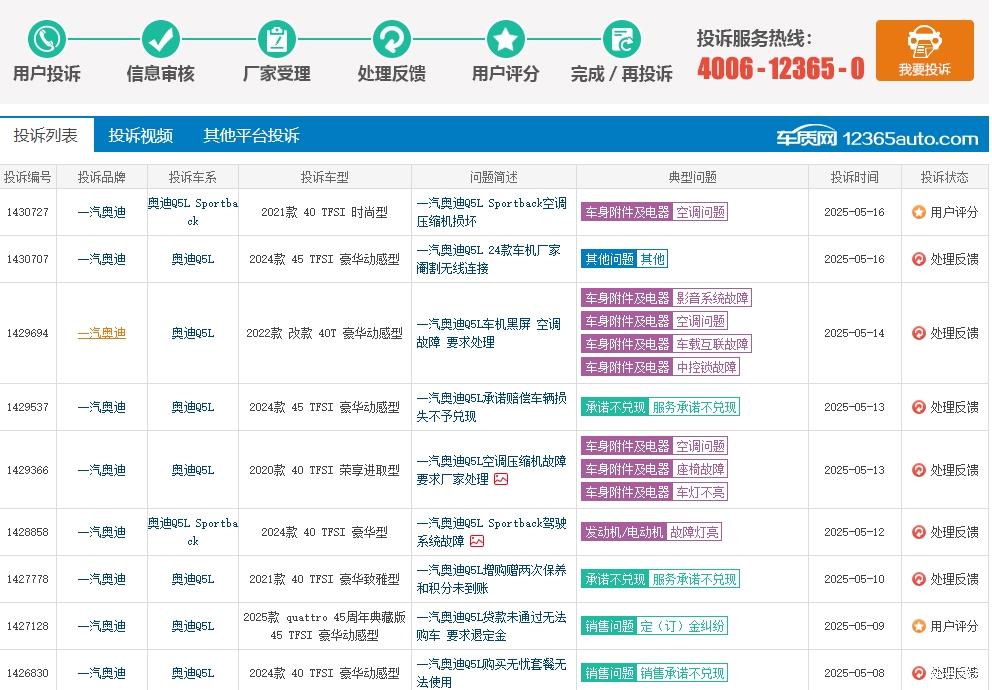Click the 投诉状态 column header

pyautogui.click(x=945, y=177)
